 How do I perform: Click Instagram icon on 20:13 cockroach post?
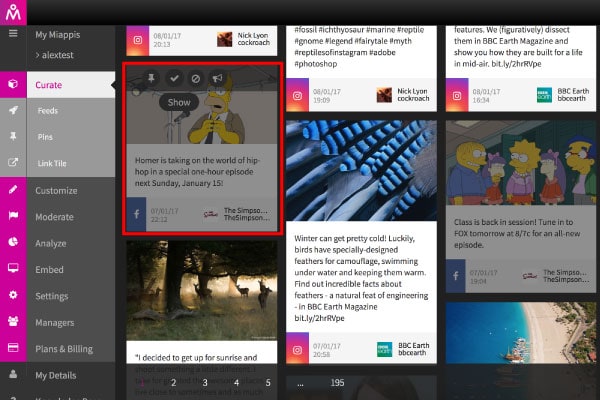(137, 40)
